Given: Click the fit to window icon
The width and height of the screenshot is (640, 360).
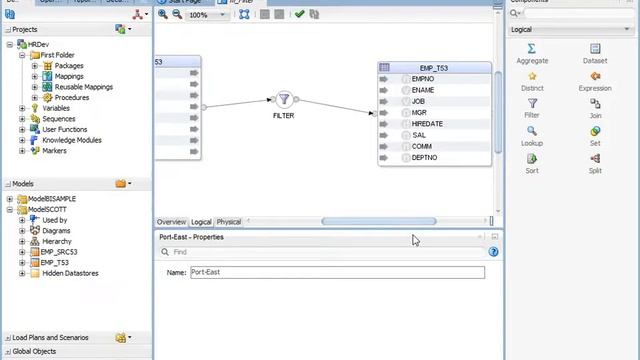Looking at the screenshot, I should [244, 14].
